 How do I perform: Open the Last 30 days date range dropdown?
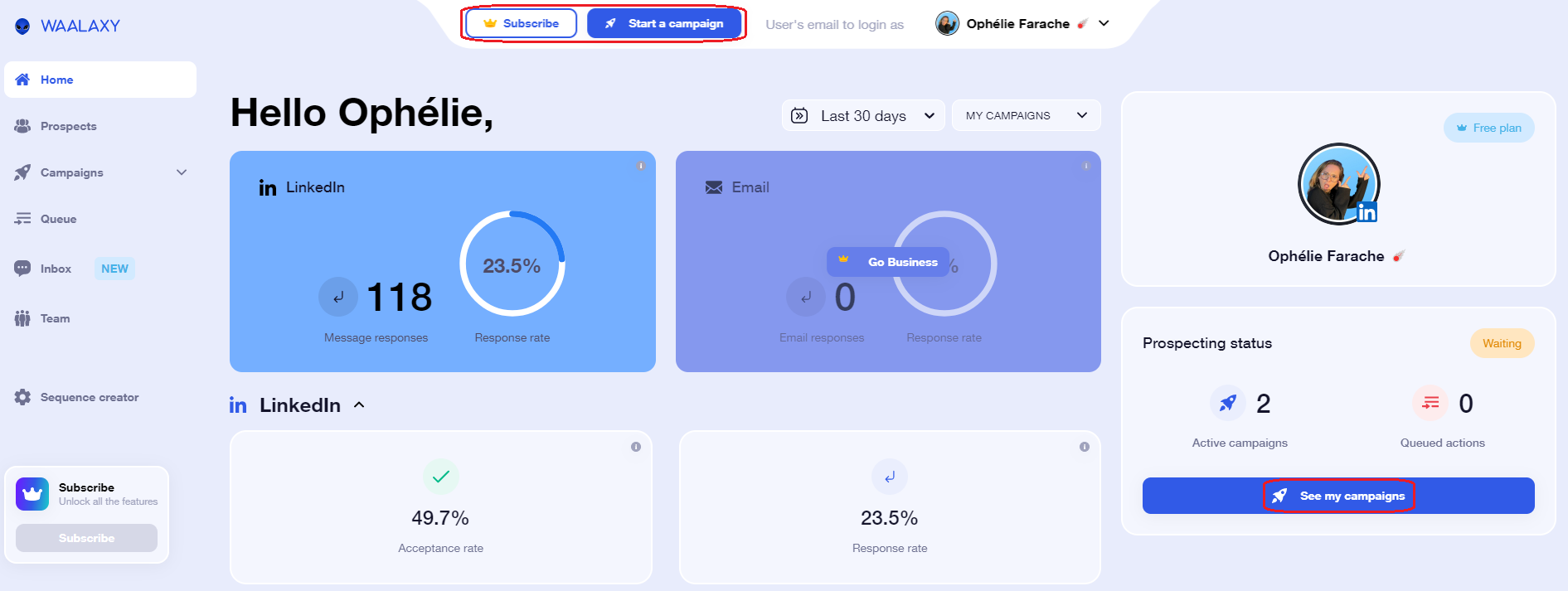click(x=863, y=115)
